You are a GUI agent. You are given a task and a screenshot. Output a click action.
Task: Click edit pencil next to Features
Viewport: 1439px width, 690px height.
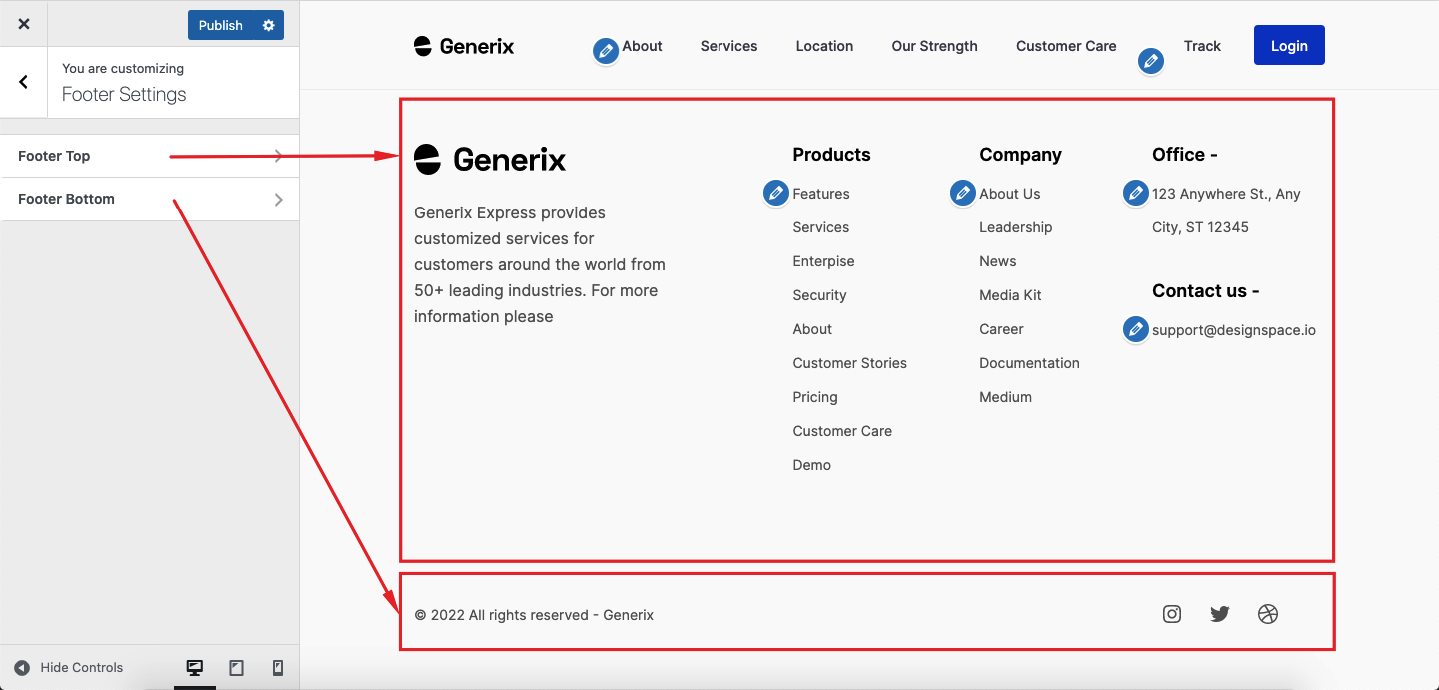(776, 193)
